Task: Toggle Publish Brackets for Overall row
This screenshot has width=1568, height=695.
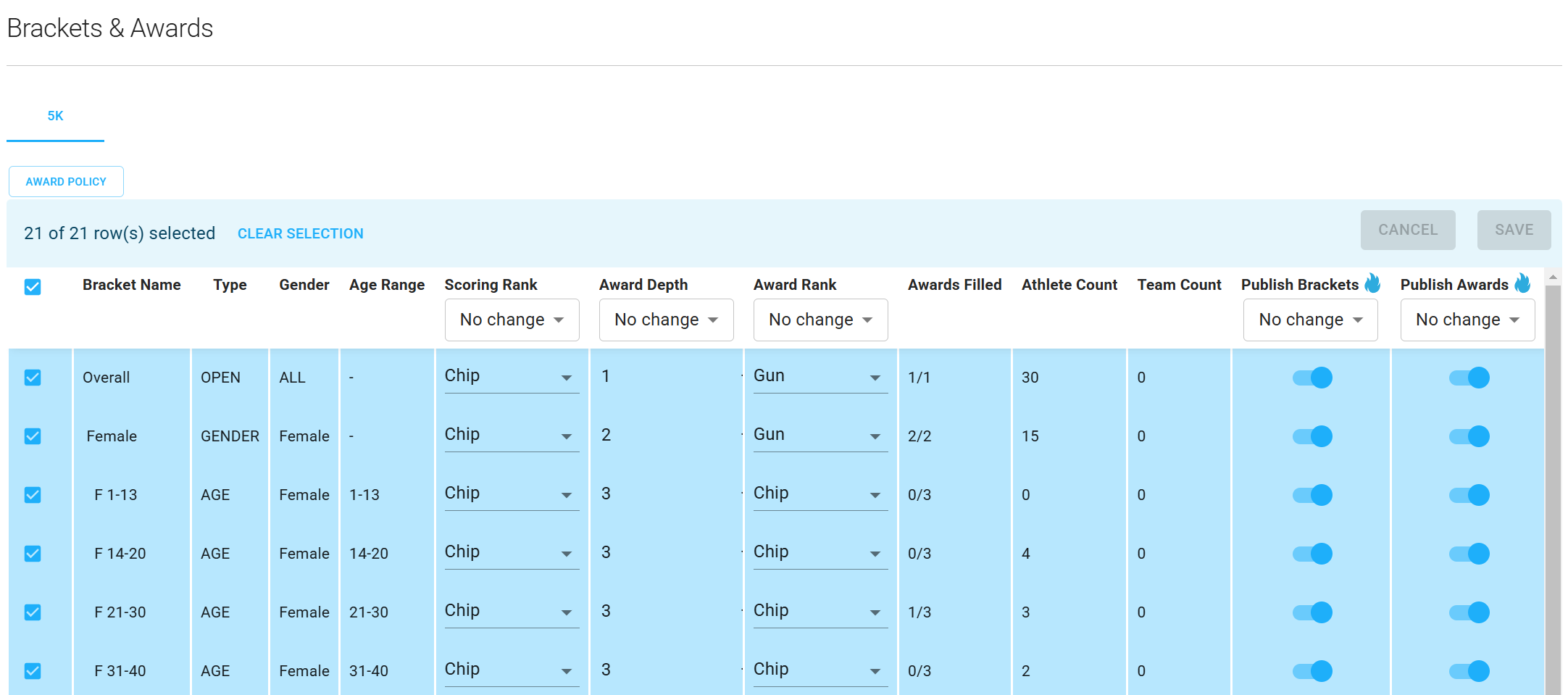Action: coord(1312,378)
